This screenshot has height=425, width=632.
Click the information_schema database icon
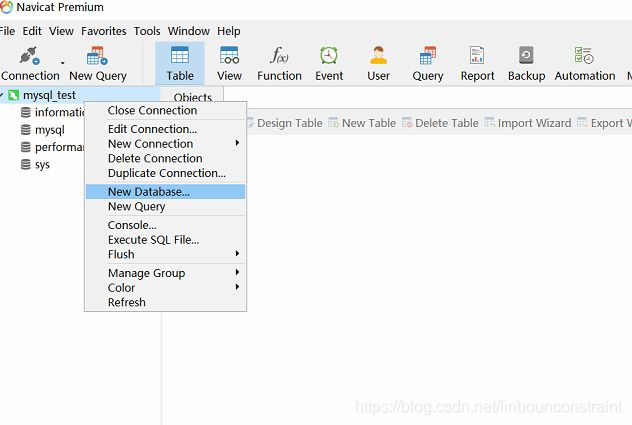[25, 112]
